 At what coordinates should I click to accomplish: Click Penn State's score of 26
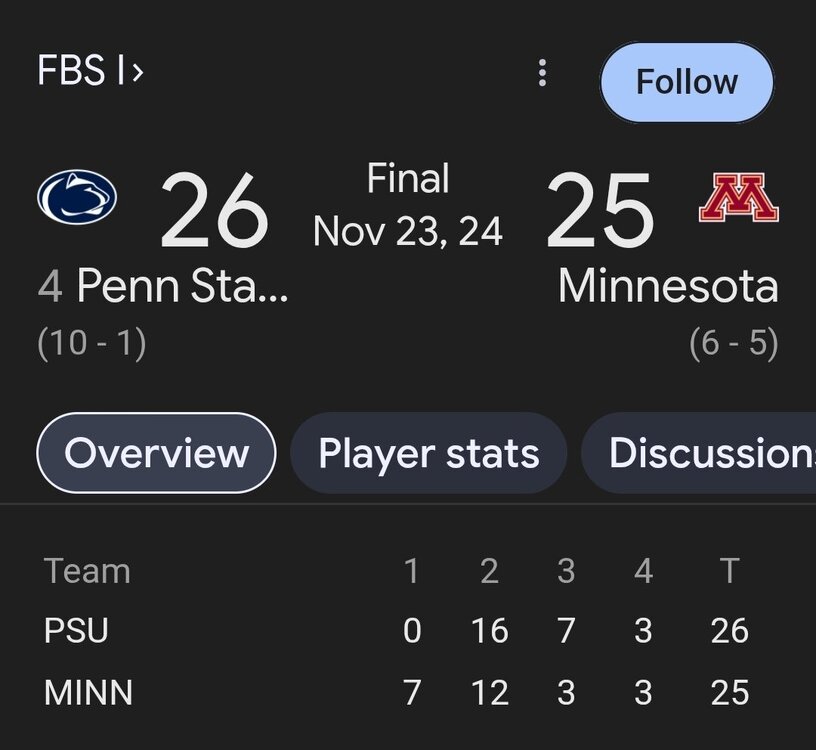[214, 212]
